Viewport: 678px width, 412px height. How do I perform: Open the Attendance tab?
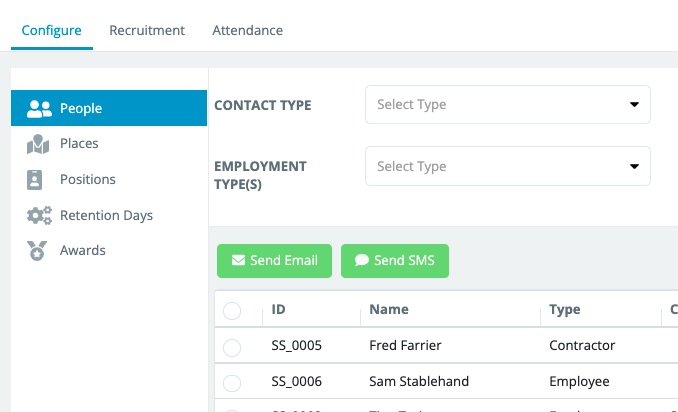247,30
